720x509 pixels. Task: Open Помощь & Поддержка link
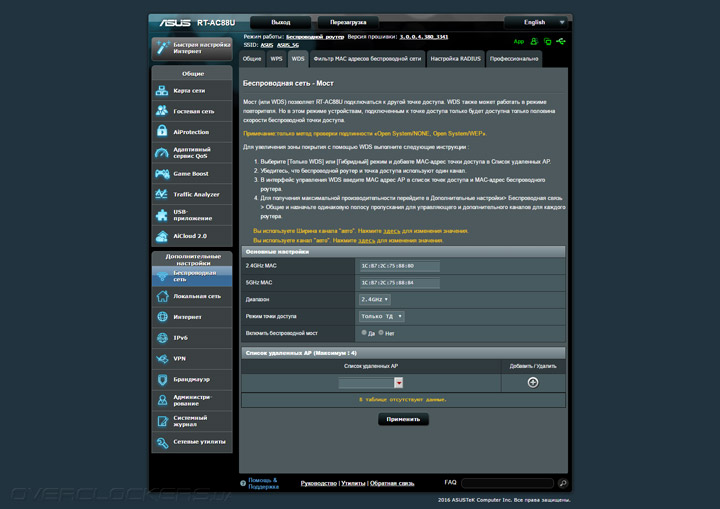tap(263, 483)
